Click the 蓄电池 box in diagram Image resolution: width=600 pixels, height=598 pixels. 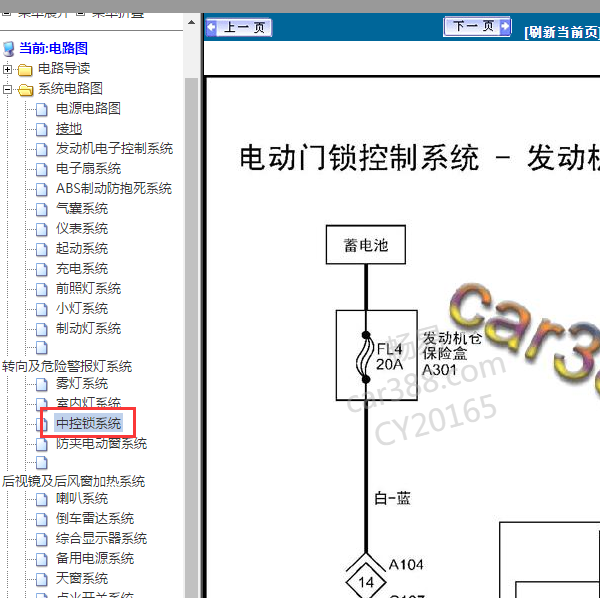tap(365, 245)
